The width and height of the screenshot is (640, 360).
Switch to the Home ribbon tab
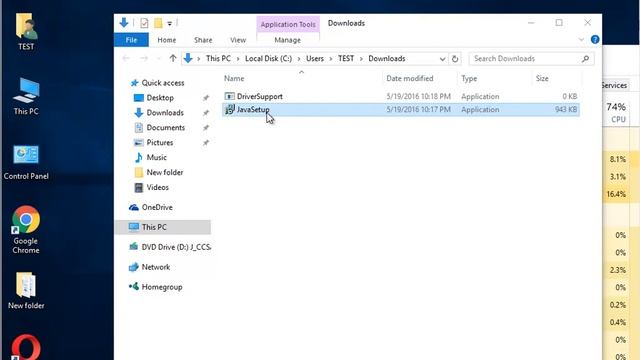tap(167, 40)
